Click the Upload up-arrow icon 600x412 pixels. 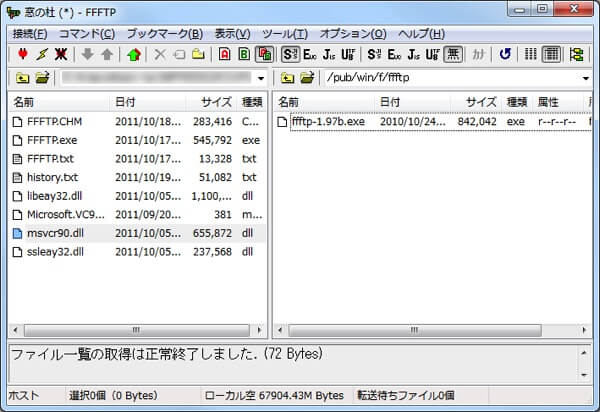click(107, 54)
